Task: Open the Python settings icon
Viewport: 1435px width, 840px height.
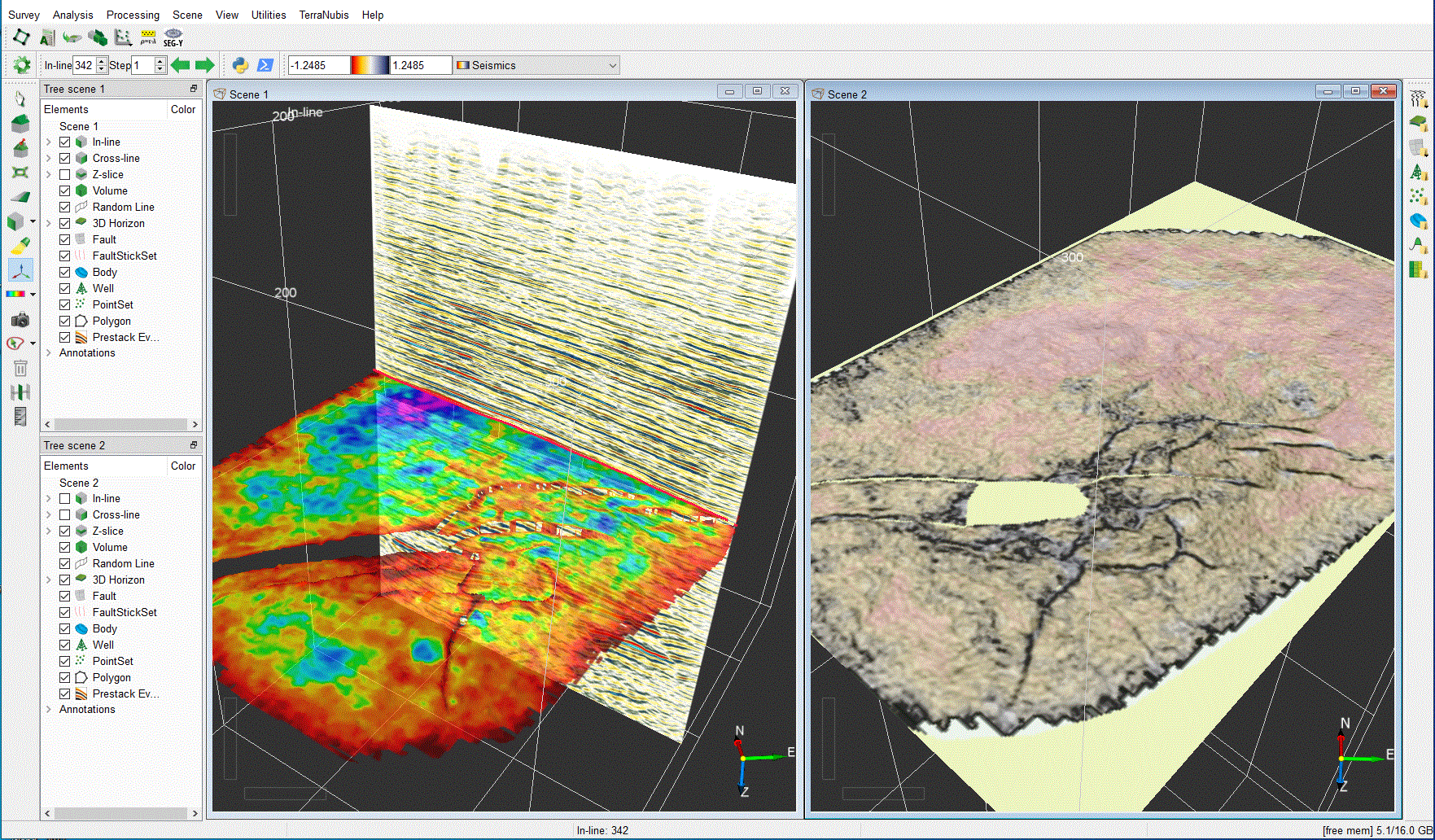Action: 240,65
